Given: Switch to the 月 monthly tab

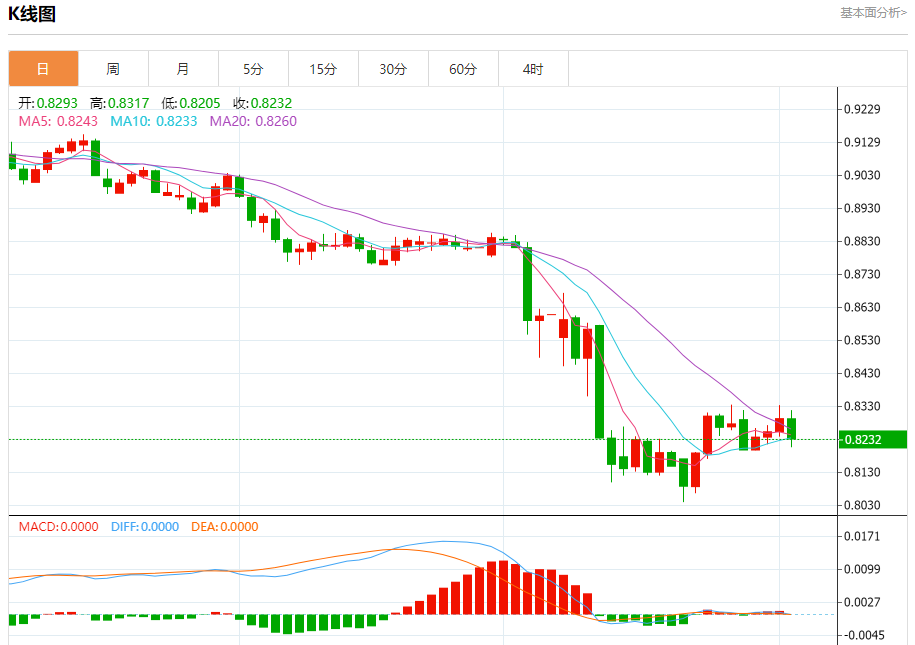Looking at the screenshot, I should tap(183, 69).
